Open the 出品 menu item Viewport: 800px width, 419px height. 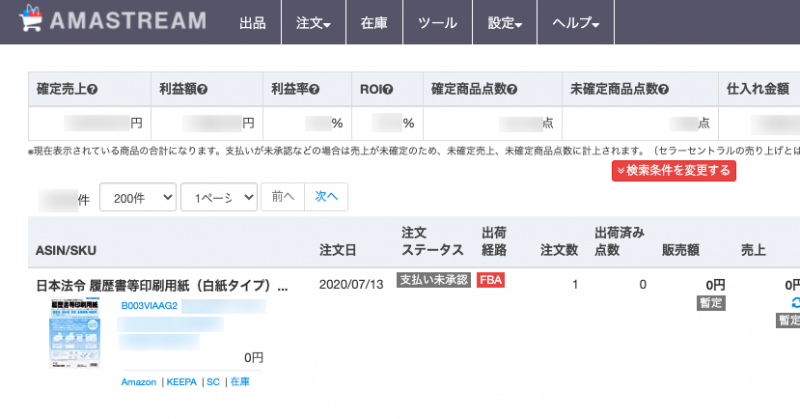pyautogui.click(x=253, y=22)
